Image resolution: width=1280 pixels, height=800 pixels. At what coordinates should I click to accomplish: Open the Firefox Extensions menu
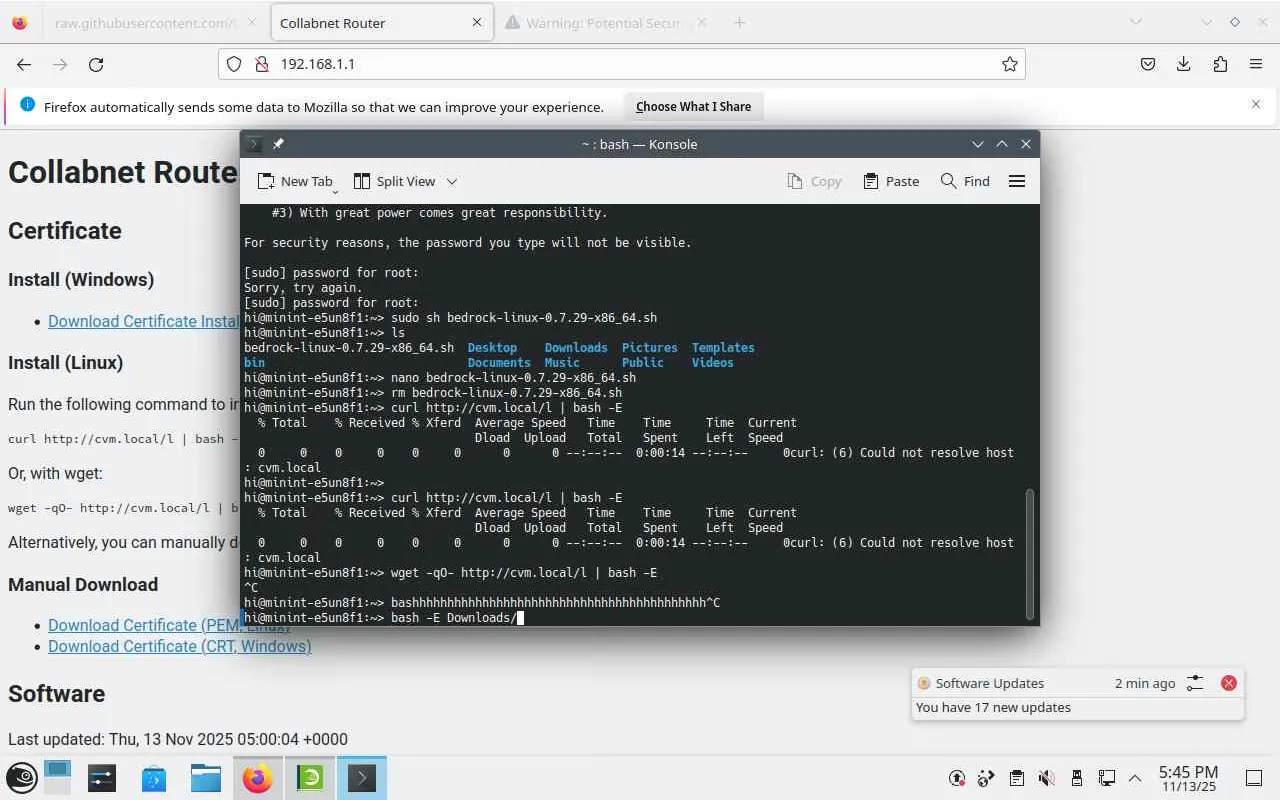1220,64
